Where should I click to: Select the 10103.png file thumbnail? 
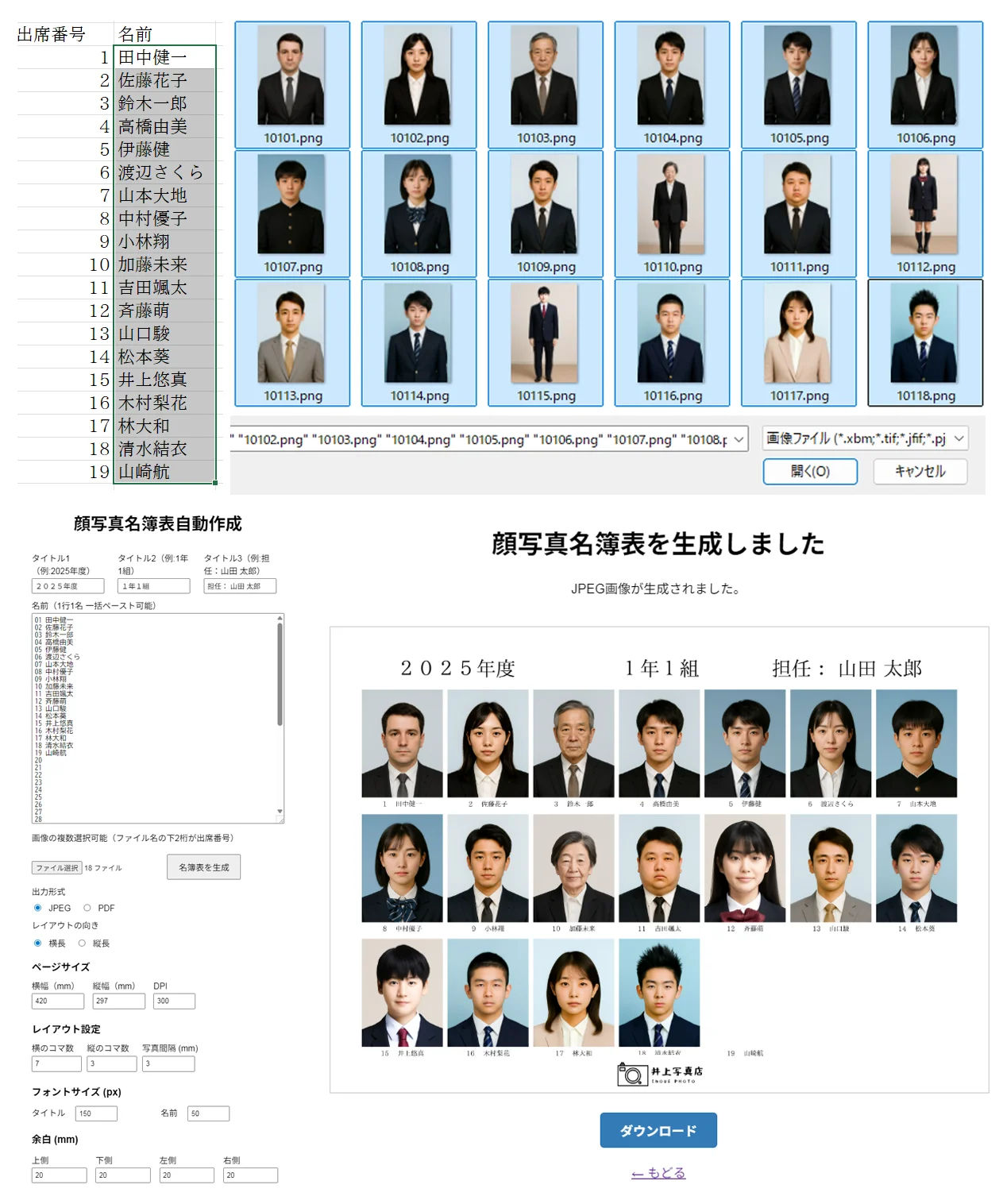pos(546,84)
